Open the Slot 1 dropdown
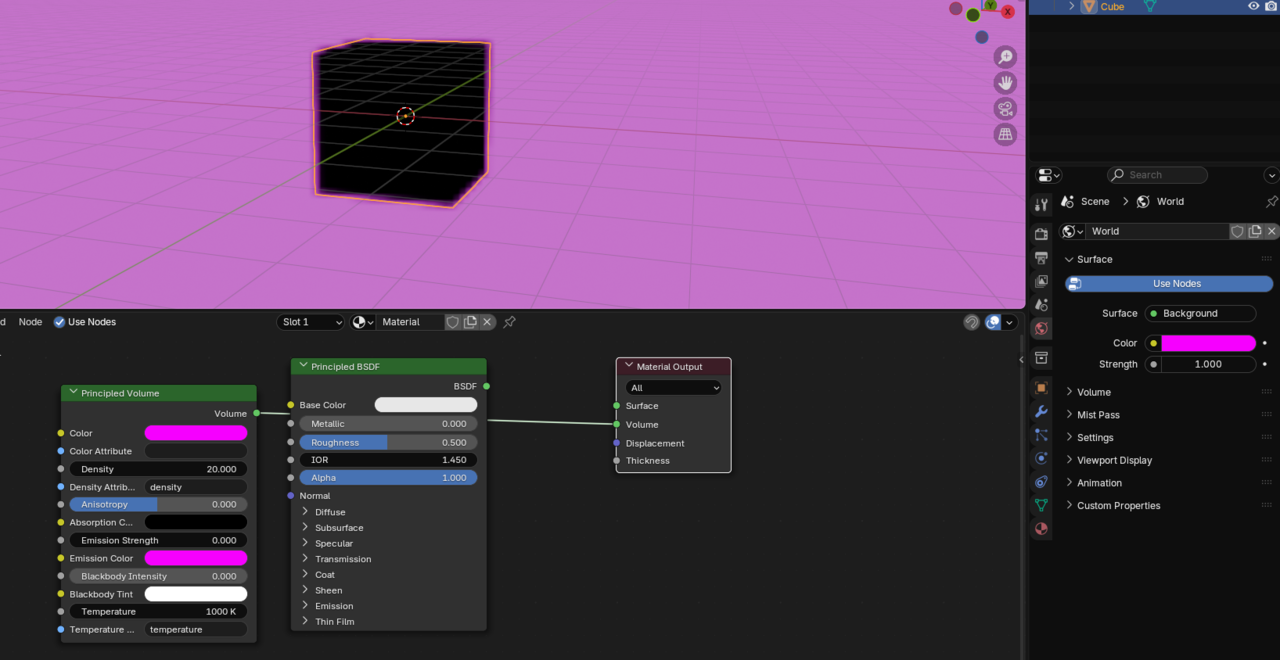Screen dimensions: 1280x660 point(310,322)
